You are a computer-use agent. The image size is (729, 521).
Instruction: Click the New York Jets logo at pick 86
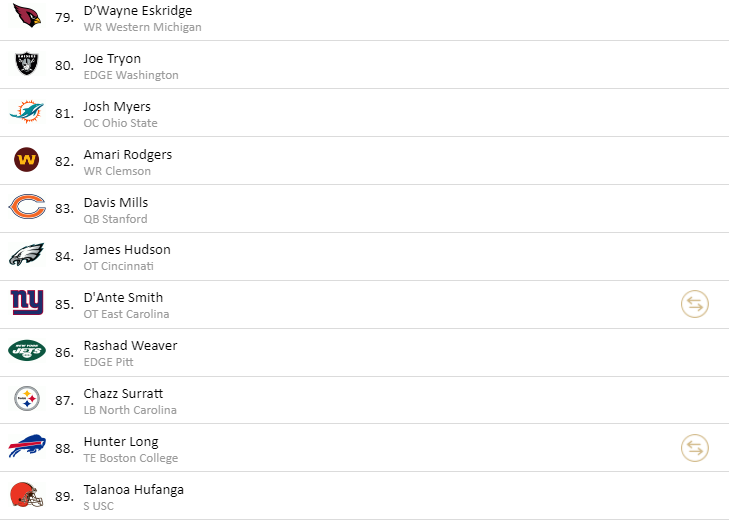[27, 350]
